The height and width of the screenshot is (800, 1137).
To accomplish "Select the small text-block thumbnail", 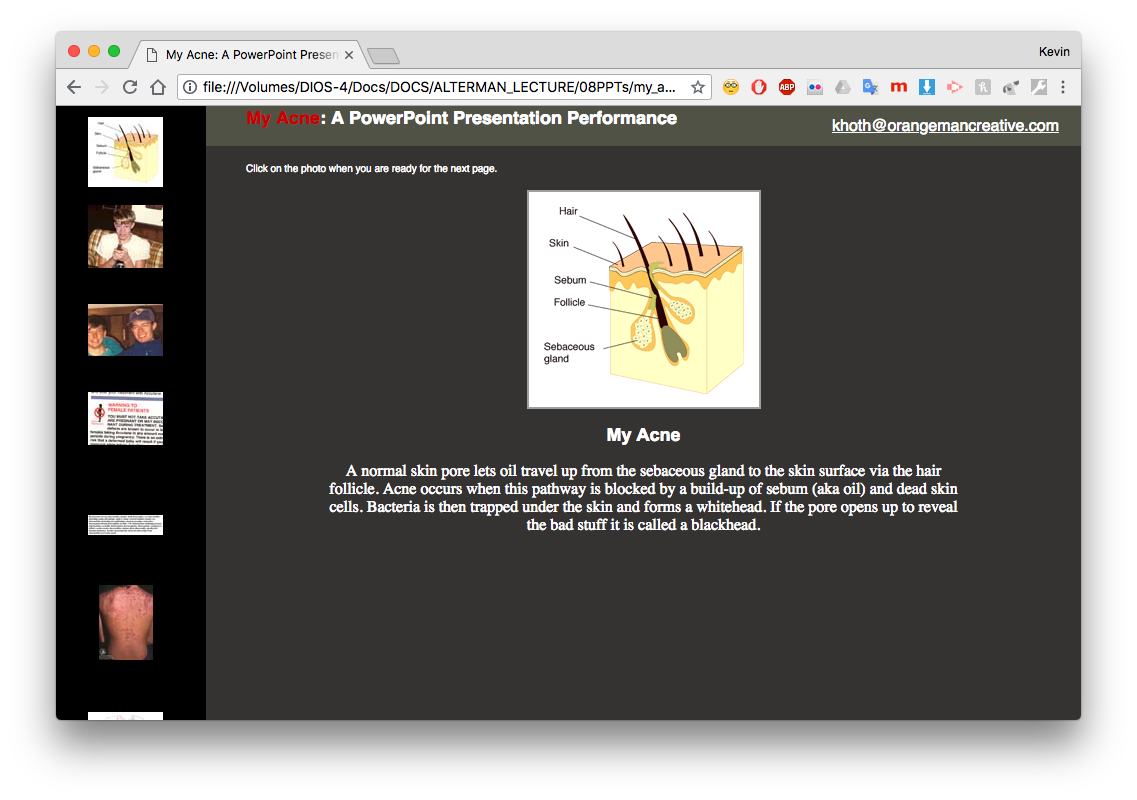I will pos(125,525).
